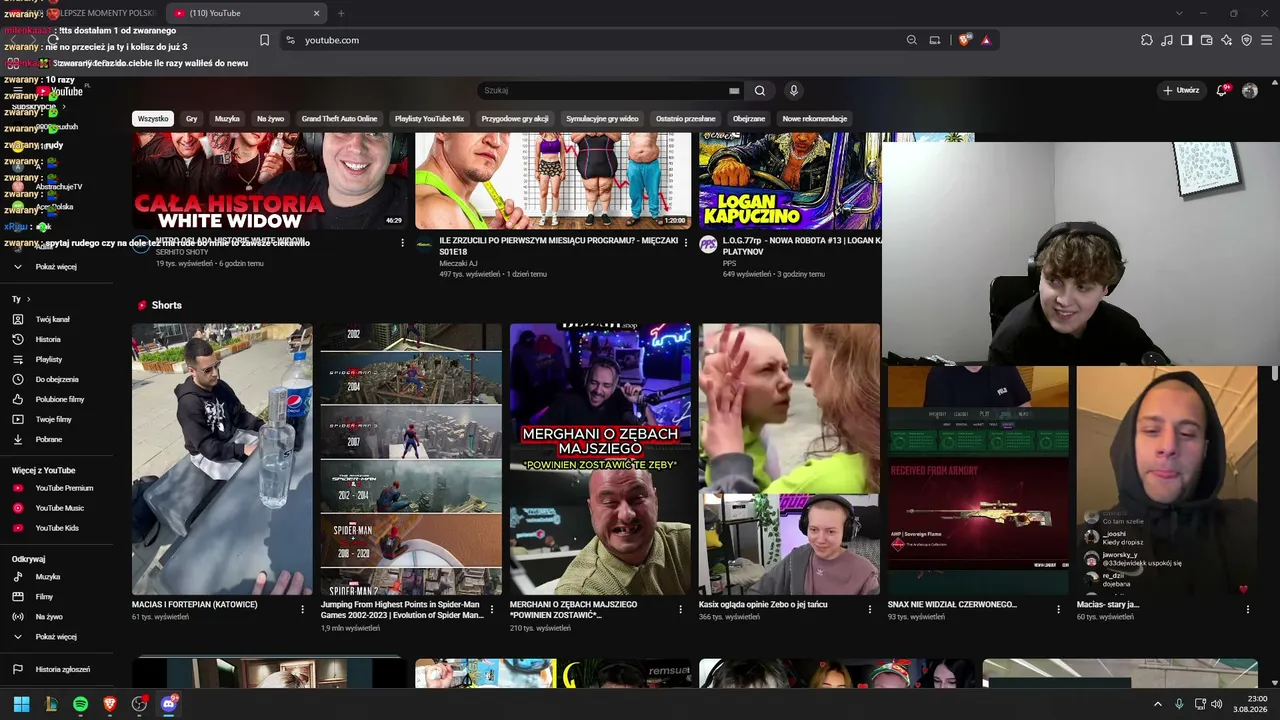Select the Przygodowe gry akcji chip
This screenshot has width=1280, height=720.
coord(515,119)
